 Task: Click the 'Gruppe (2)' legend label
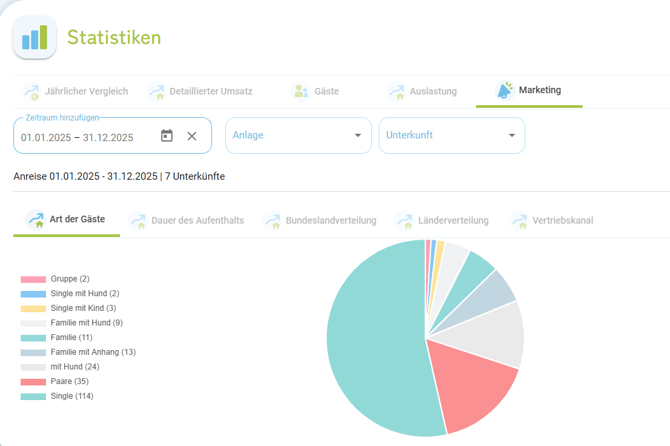coord(70,279)
